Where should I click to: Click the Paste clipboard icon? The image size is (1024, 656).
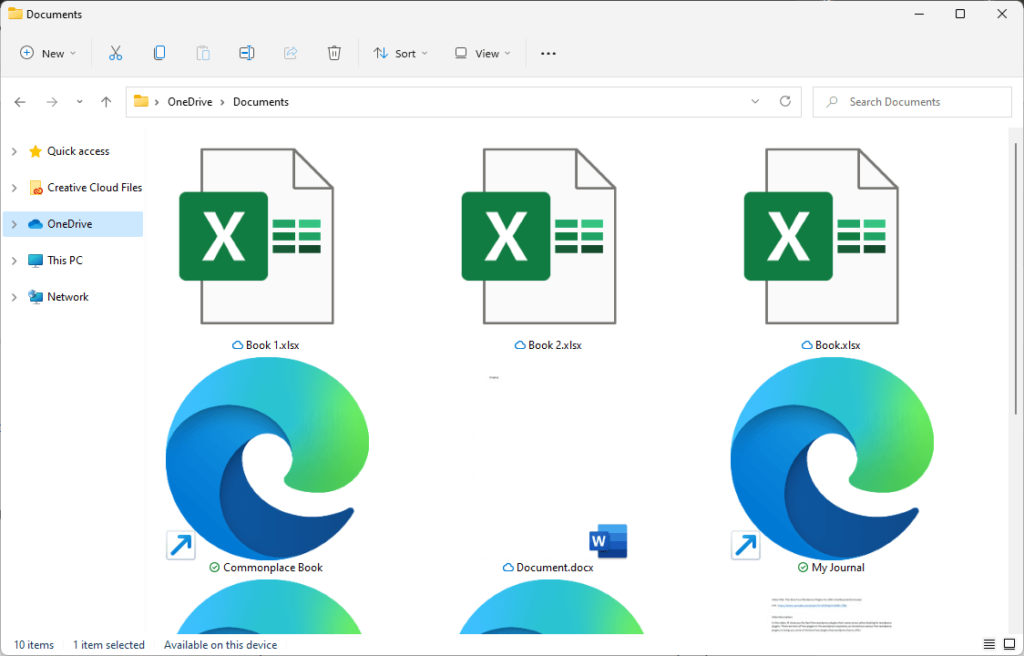[x=203, y=54]
